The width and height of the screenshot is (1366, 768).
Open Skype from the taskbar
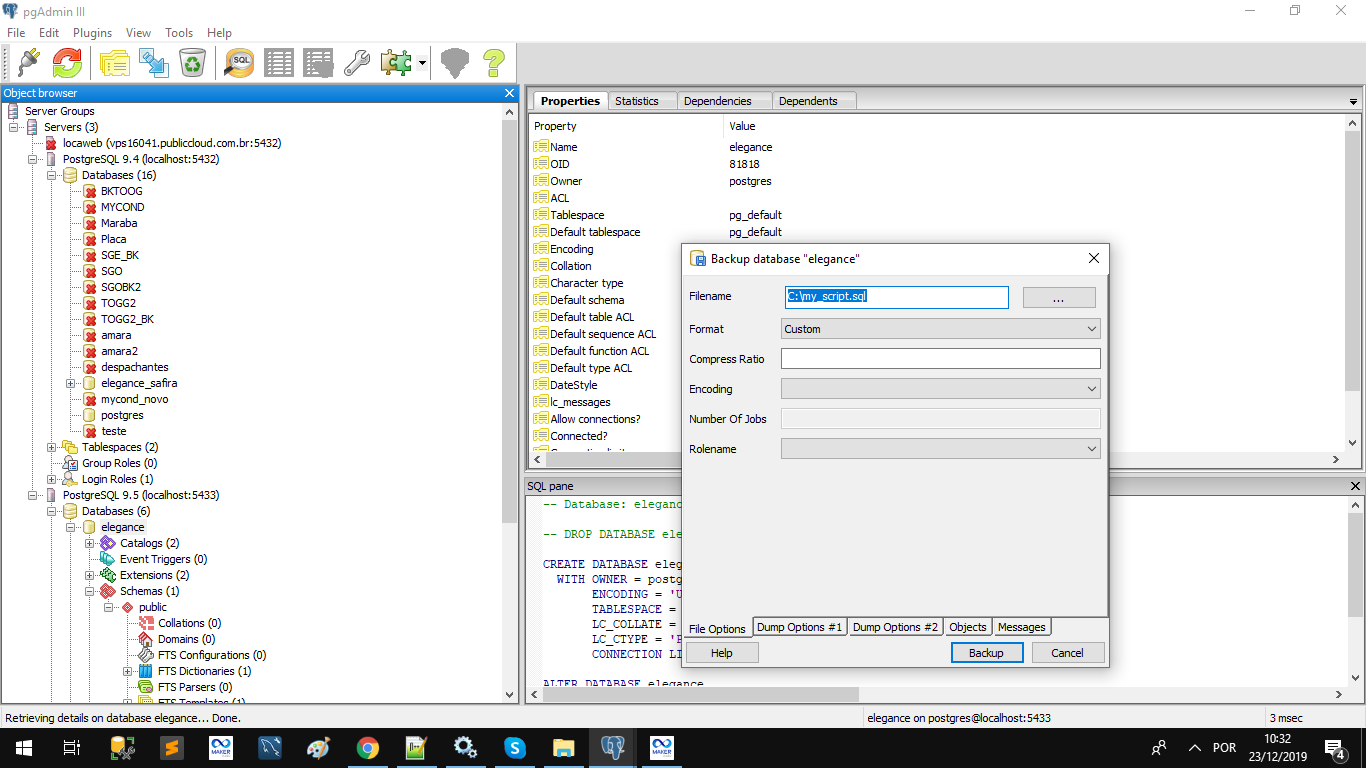tap(515, 747)
